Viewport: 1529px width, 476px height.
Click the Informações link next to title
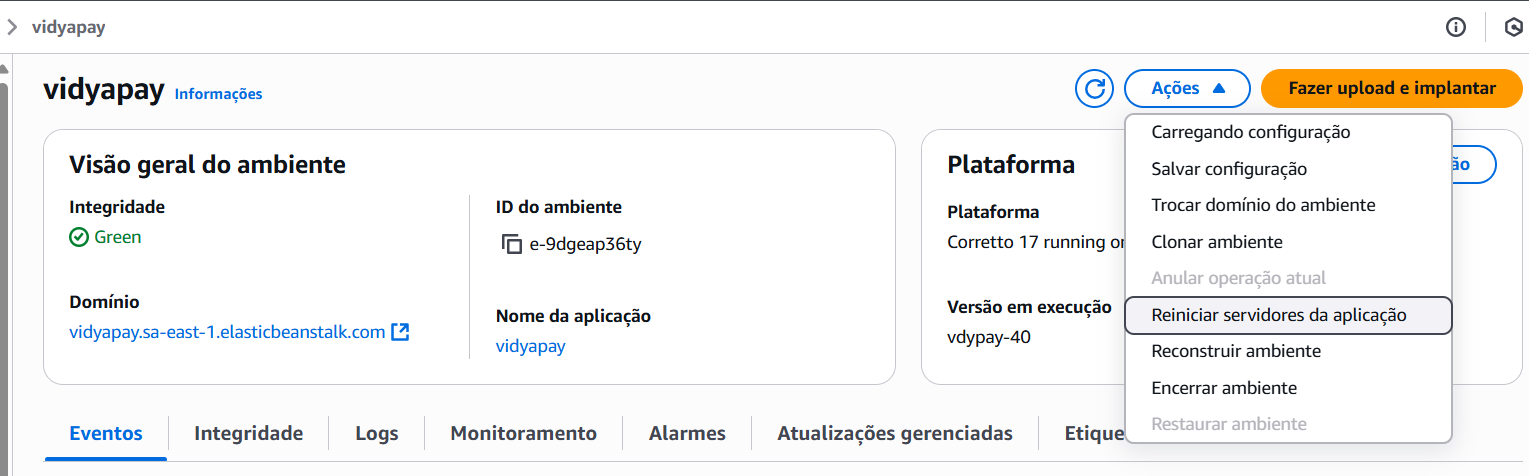[218, 94]
